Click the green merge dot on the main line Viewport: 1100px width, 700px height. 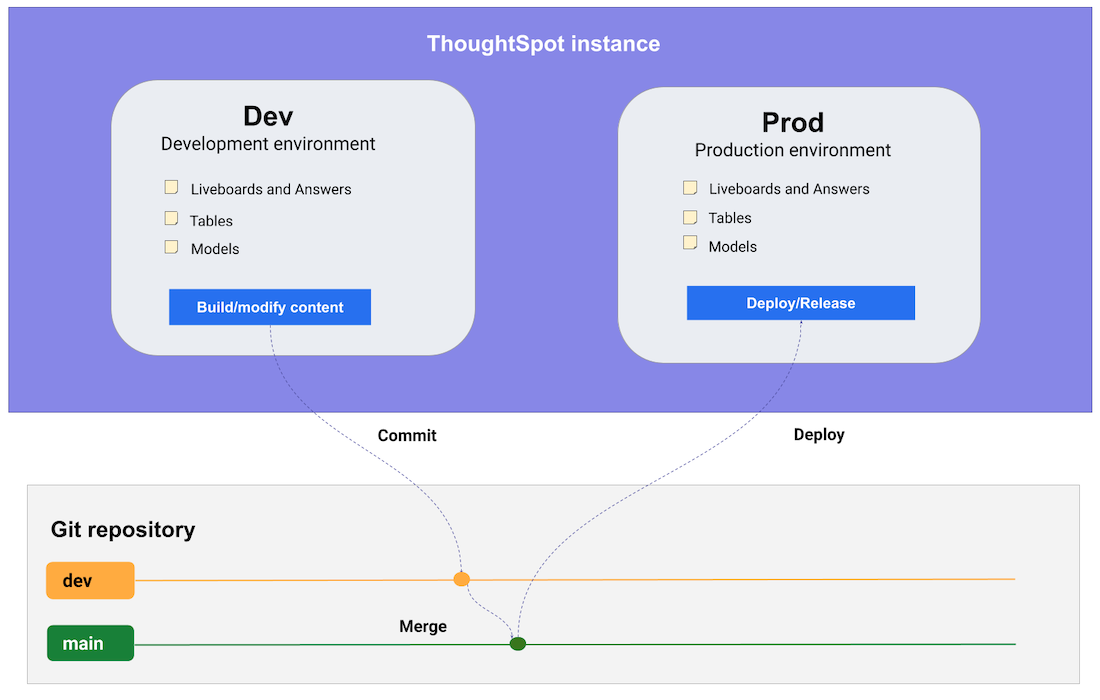[517, 643]
